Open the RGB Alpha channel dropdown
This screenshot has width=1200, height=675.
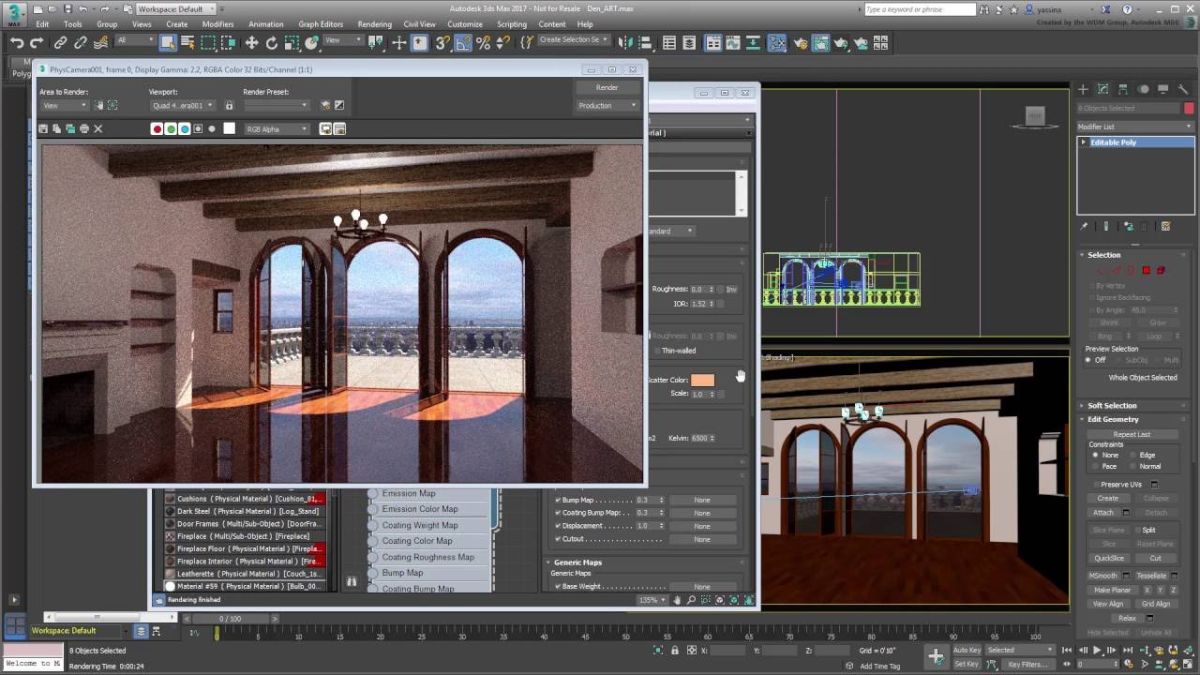click(275, 129)
